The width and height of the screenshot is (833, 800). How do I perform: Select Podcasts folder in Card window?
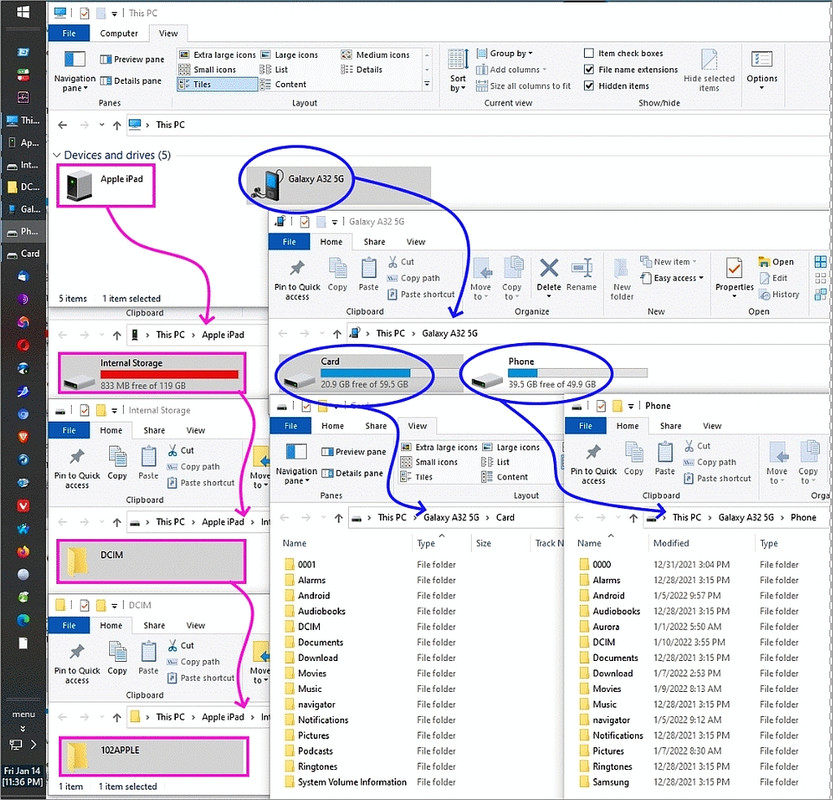click(x=315, y=751)
